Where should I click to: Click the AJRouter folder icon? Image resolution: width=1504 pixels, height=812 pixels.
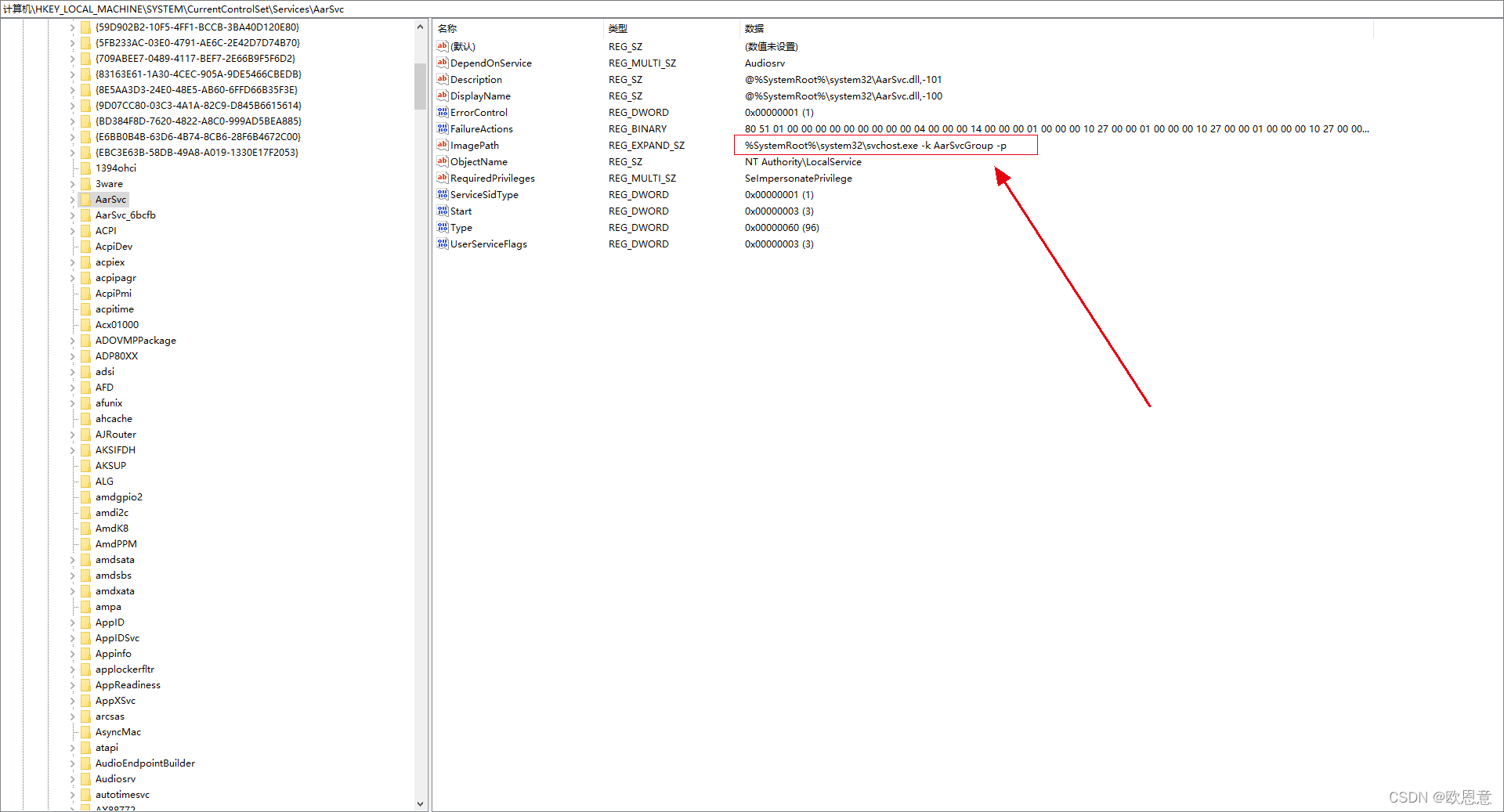pos(85,435)
